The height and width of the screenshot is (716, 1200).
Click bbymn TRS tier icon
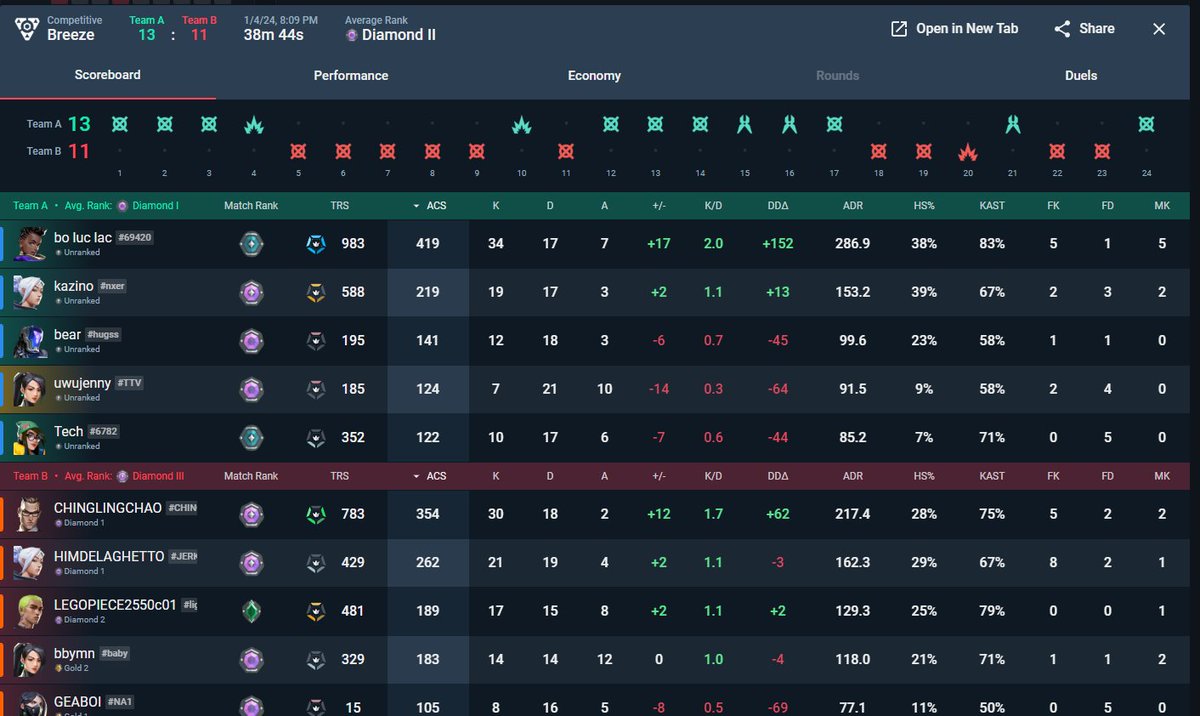click(x=315, y=659)
